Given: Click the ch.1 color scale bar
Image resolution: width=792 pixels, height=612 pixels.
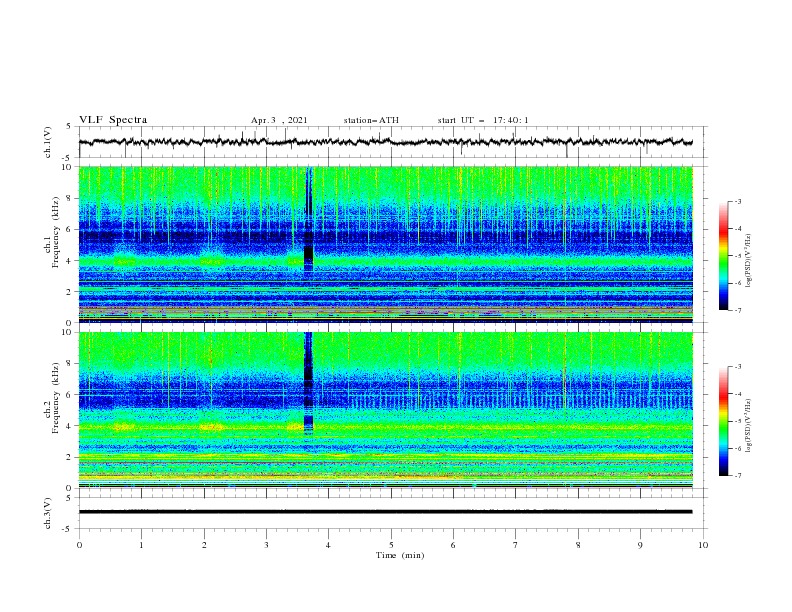Looking at the screenshot, I should point(723,256).
